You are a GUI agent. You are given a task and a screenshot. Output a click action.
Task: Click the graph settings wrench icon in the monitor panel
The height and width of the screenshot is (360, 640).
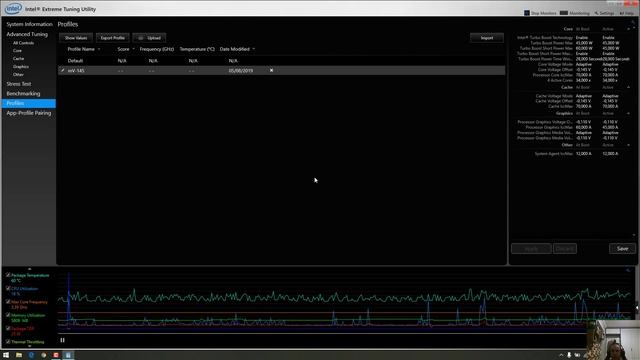[628, 270]
